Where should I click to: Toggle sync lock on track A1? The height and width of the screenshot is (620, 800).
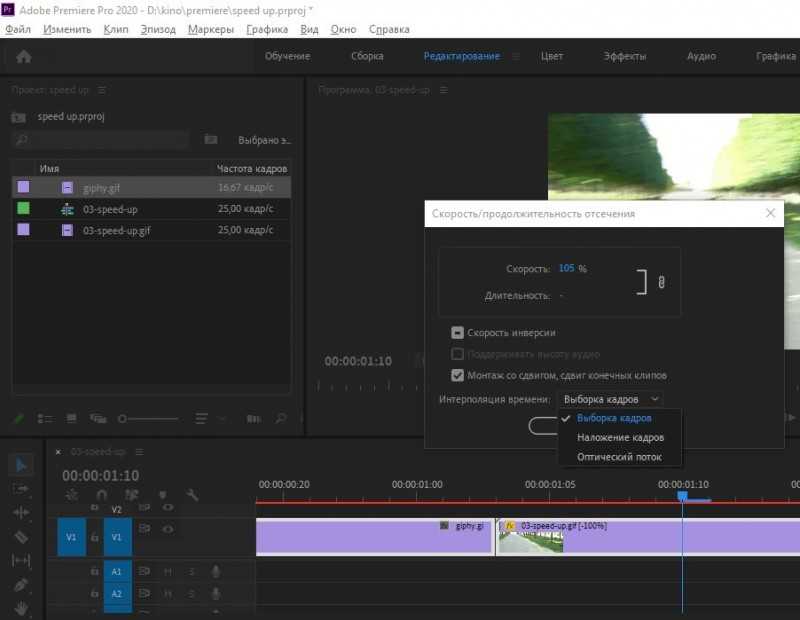pos(144,571)
